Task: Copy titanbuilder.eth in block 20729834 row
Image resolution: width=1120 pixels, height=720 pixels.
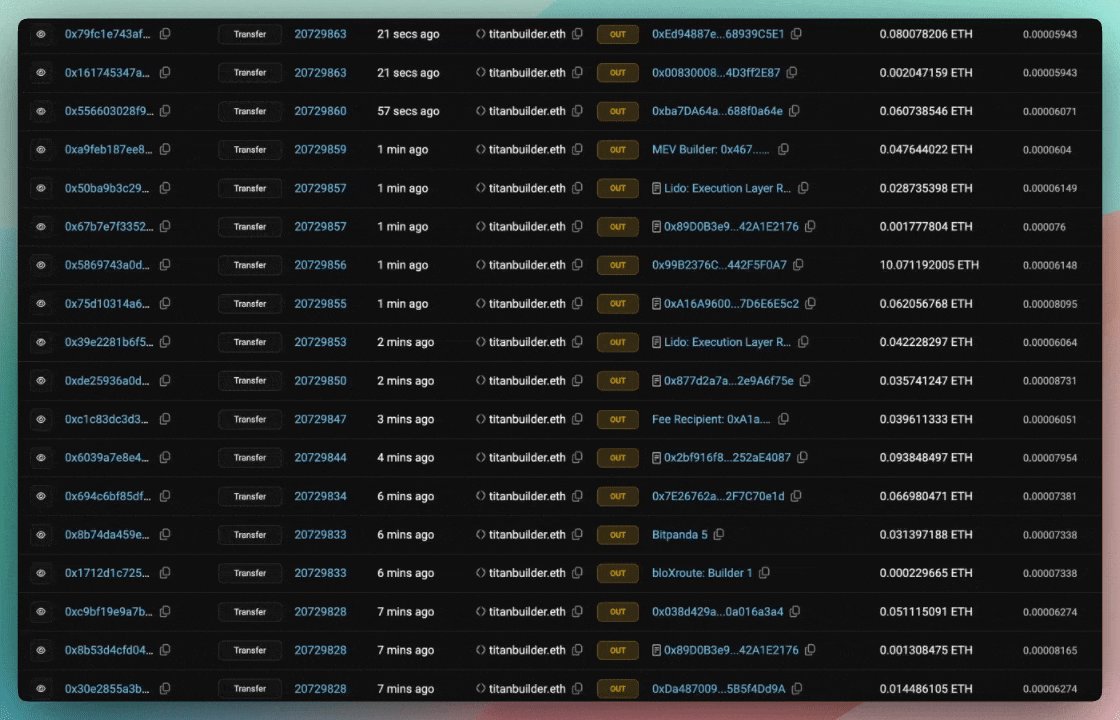Action: [x=577, y=496]
